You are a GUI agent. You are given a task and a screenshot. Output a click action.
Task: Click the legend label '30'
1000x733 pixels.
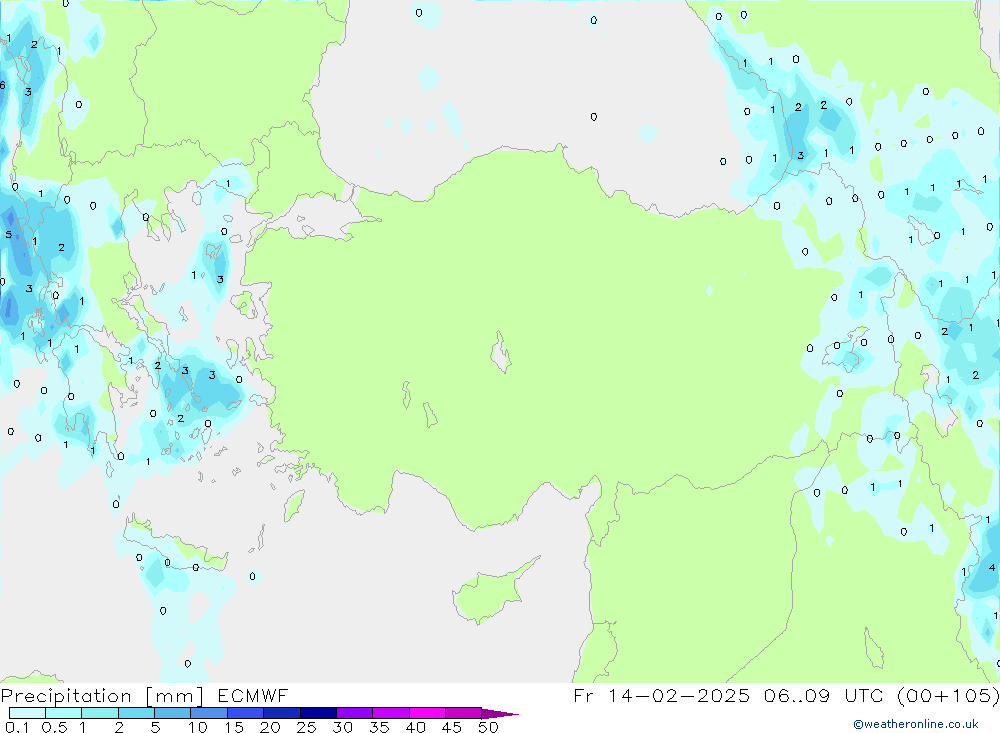tap(342, 727)
